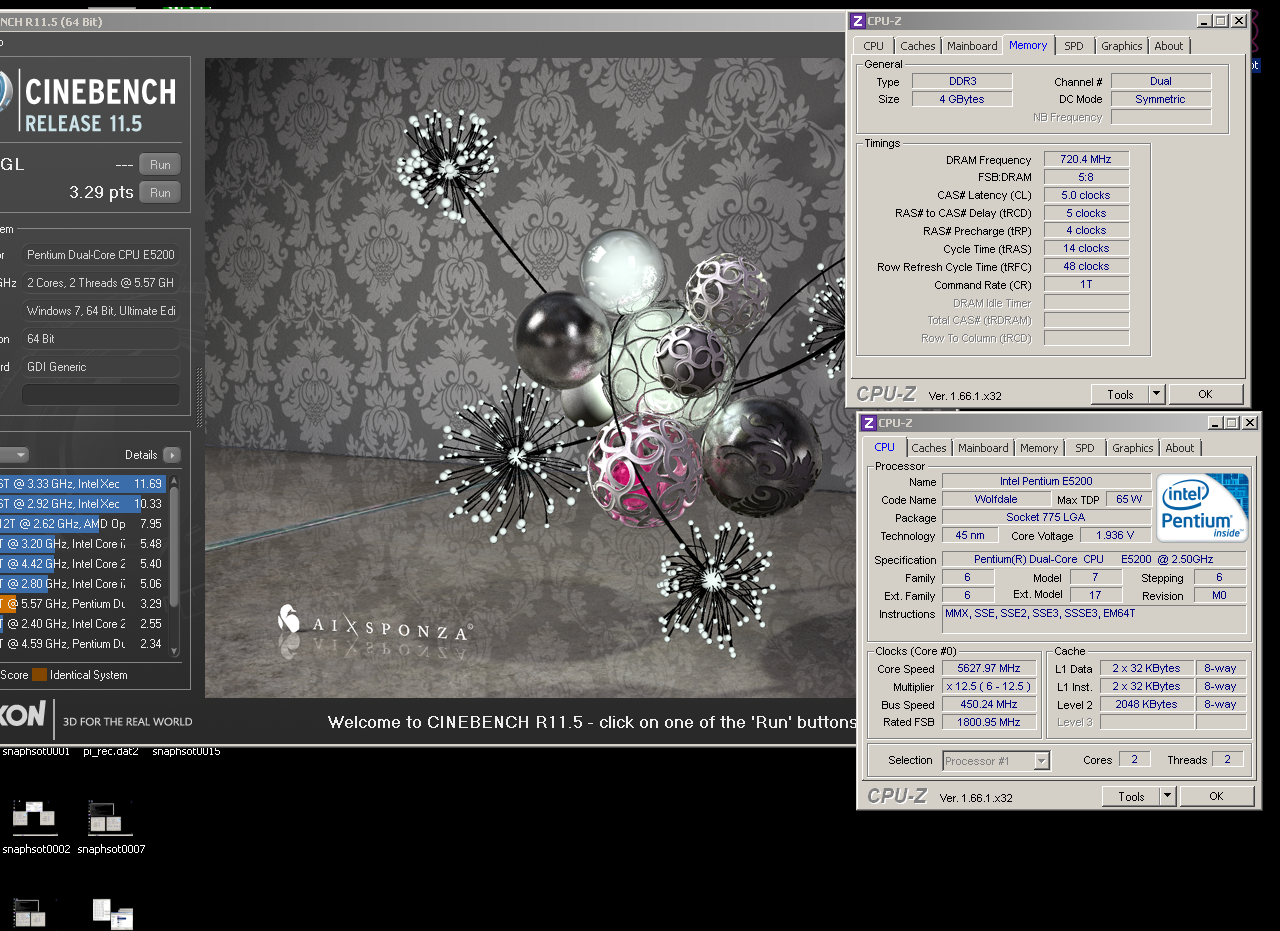Expand Tools dropdown arrow in CPU window

[x=1167, y=796]
